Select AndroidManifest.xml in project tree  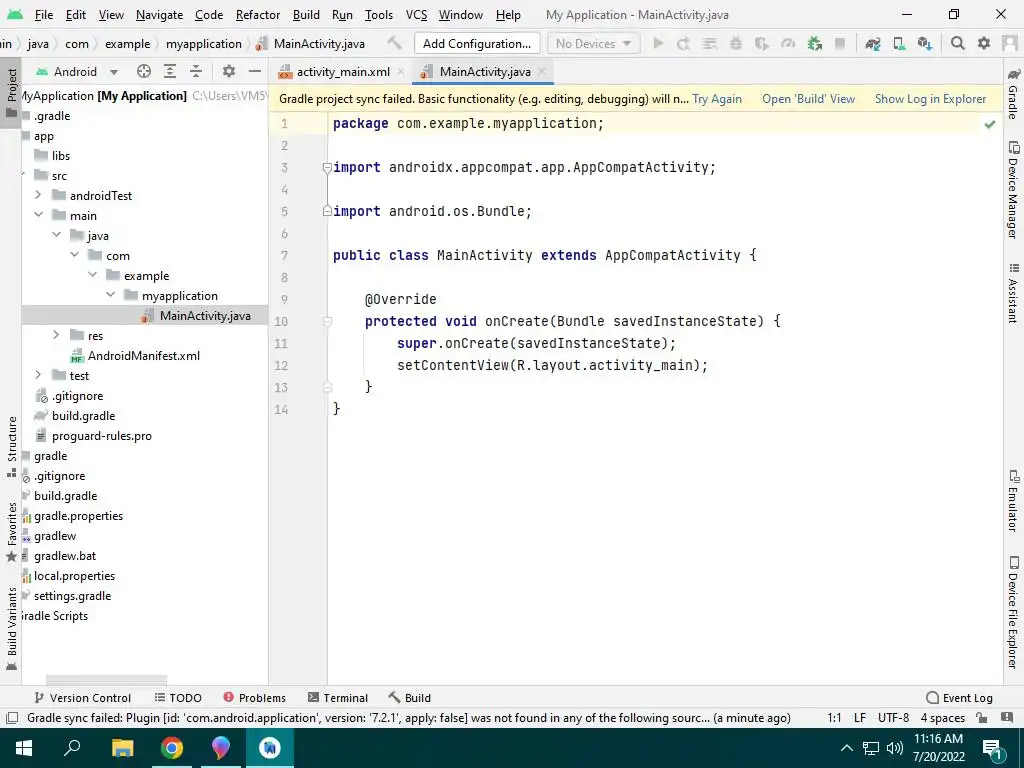tap(144, 355)
